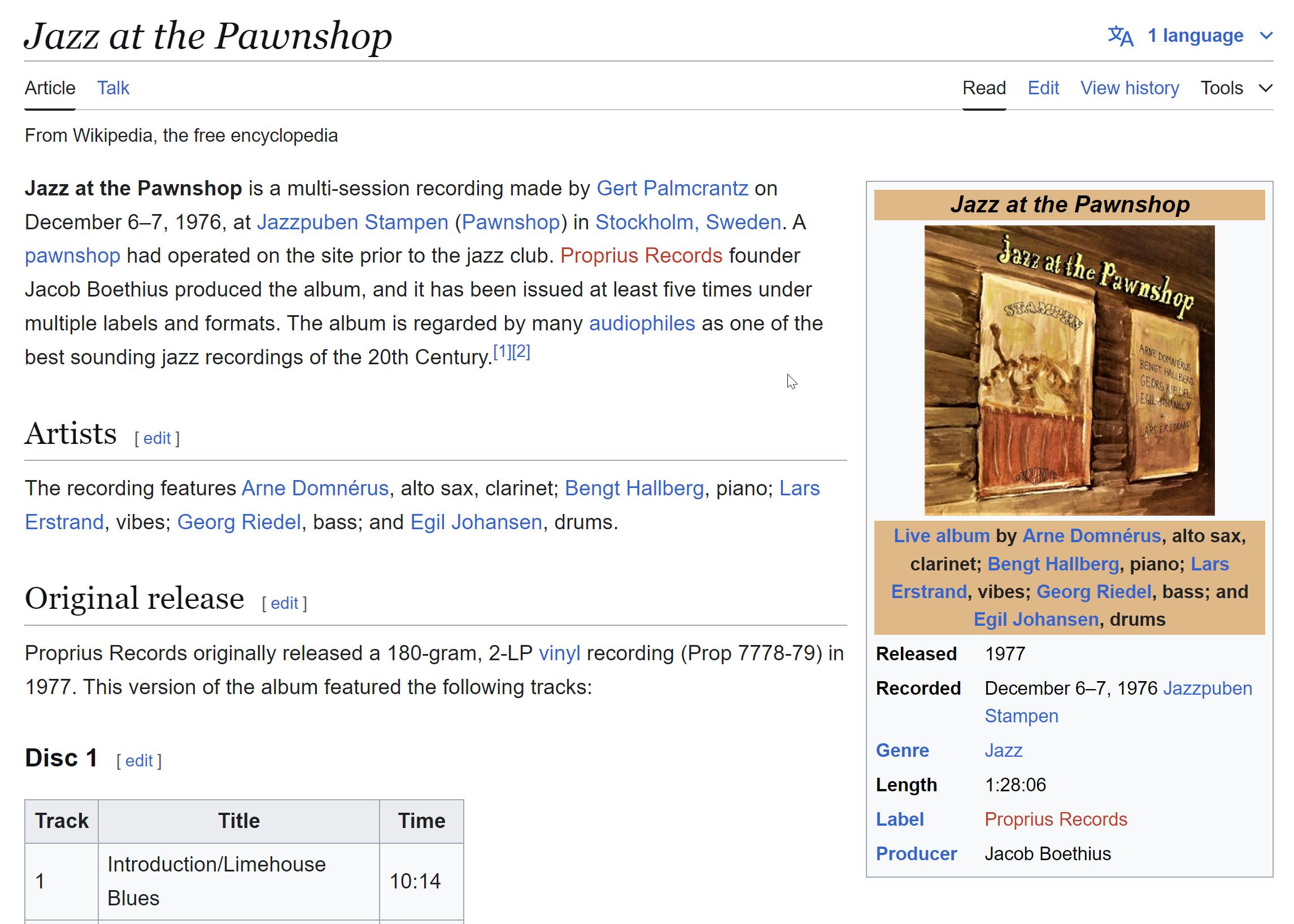Open the Proprius Records red link in intro
The width and height of the screenshot is (1294, 924).
[641, 255]
